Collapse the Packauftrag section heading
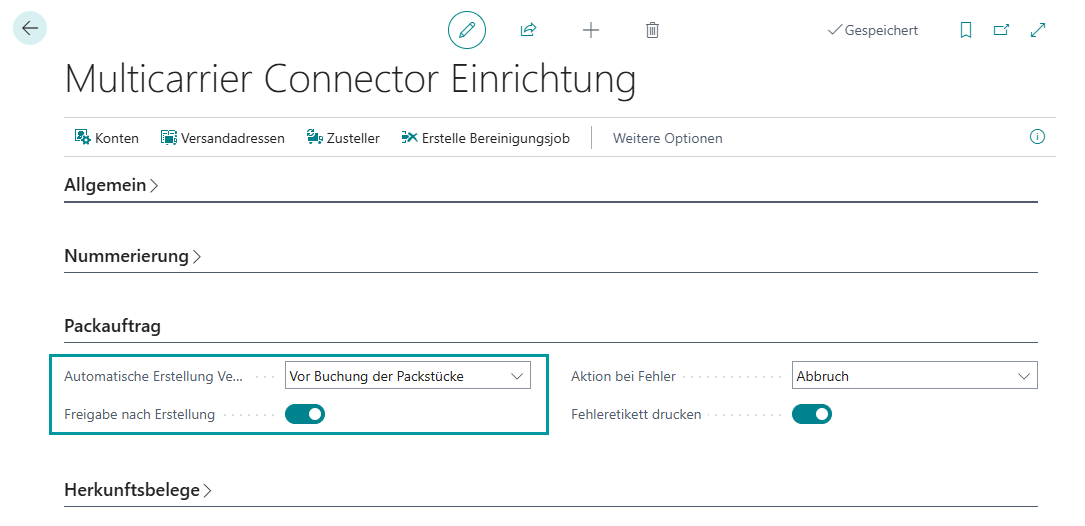This screenshot has height=526, width=1085. tap(113, 326)
